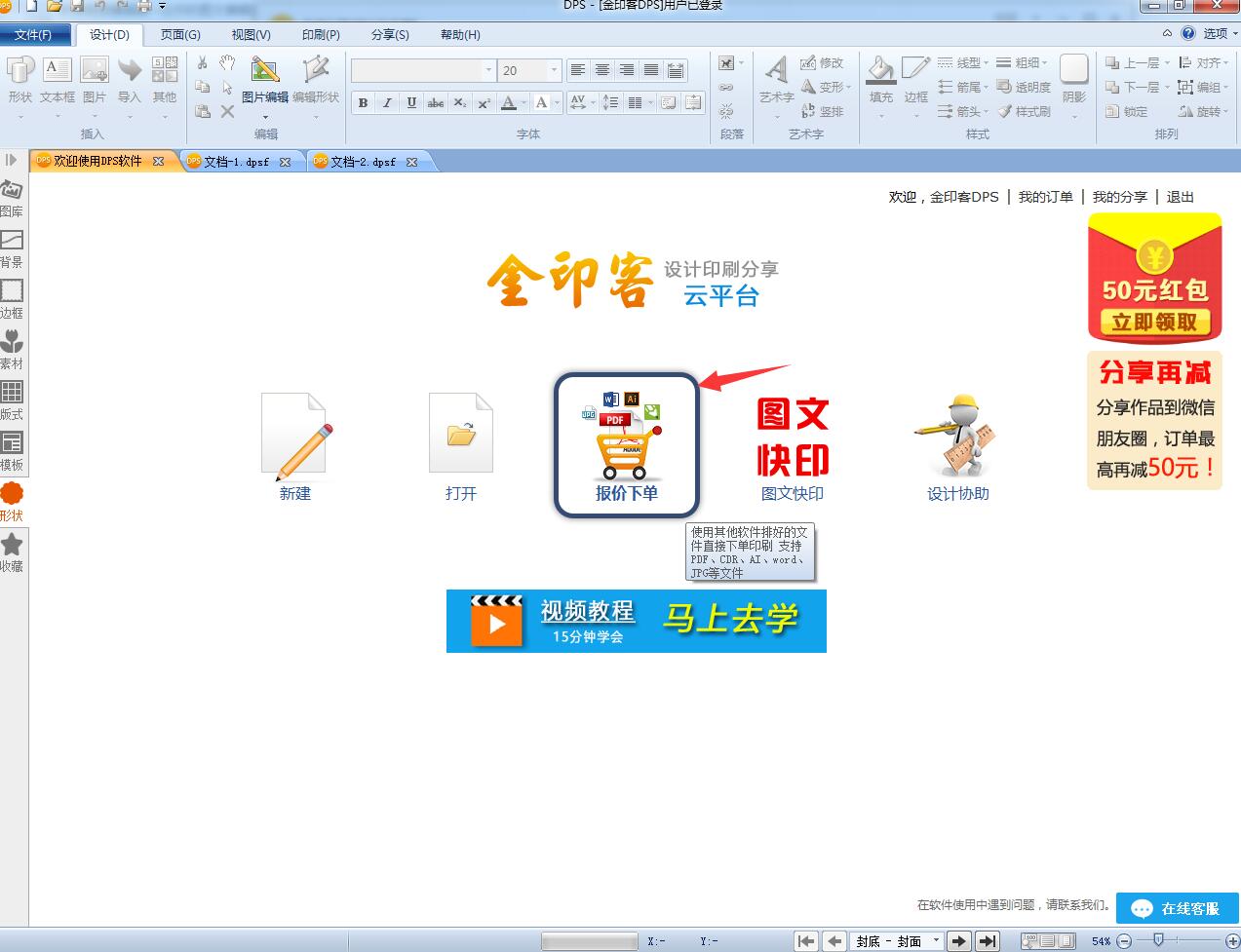
Task: Open the font name combo box
Action: pyautogui.click(x=423, y=70)
